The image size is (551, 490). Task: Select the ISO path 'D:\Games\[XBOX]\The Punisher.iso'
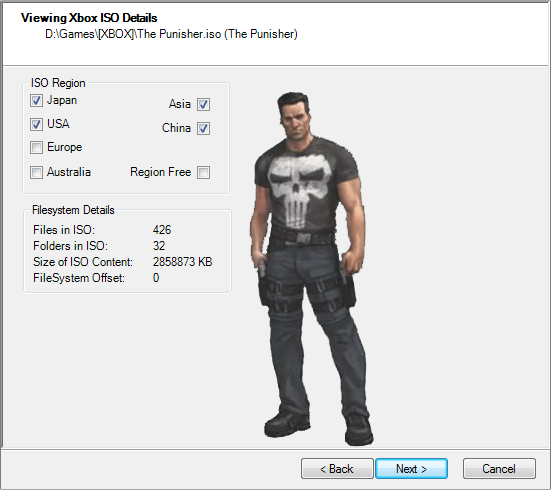click(x=133, y=34)
